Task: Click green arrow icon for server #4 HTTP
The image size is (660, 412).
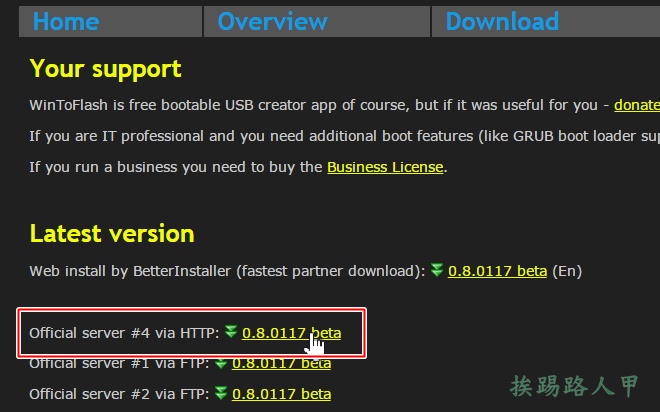Action: click(x=231, y=333)
